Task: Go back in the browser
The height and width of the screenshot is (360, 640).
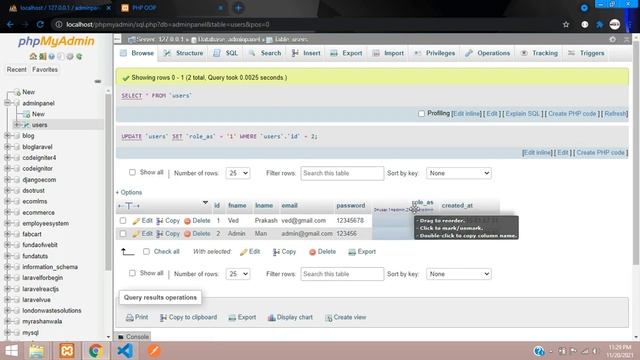Action: 10,24
